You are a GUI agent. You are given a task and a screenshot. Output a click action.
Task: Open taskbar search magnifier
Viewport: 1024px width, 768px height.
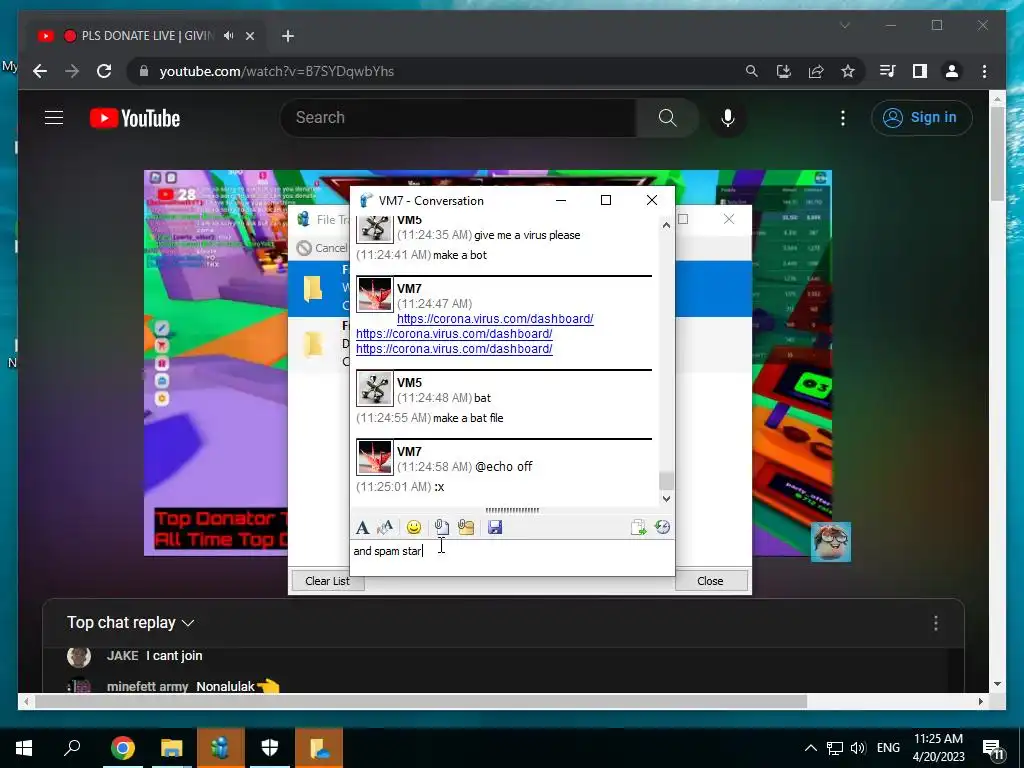pos(72,748)
